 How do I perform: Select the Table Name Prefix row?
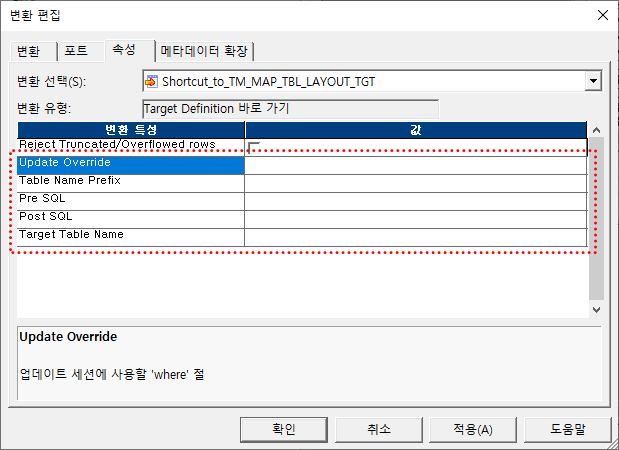[302, 184]
